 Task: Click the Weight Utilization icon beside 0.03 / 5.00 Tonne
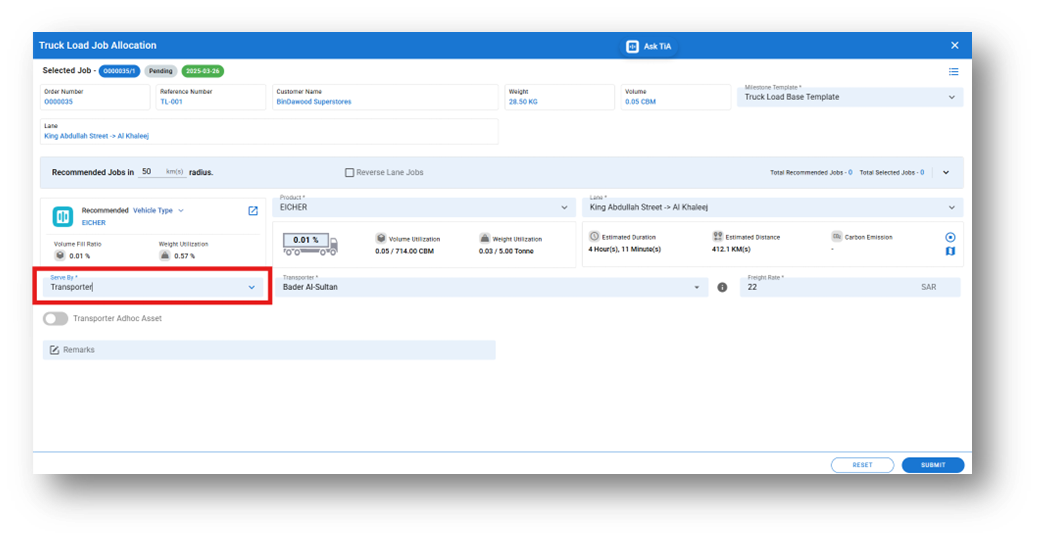485,238
